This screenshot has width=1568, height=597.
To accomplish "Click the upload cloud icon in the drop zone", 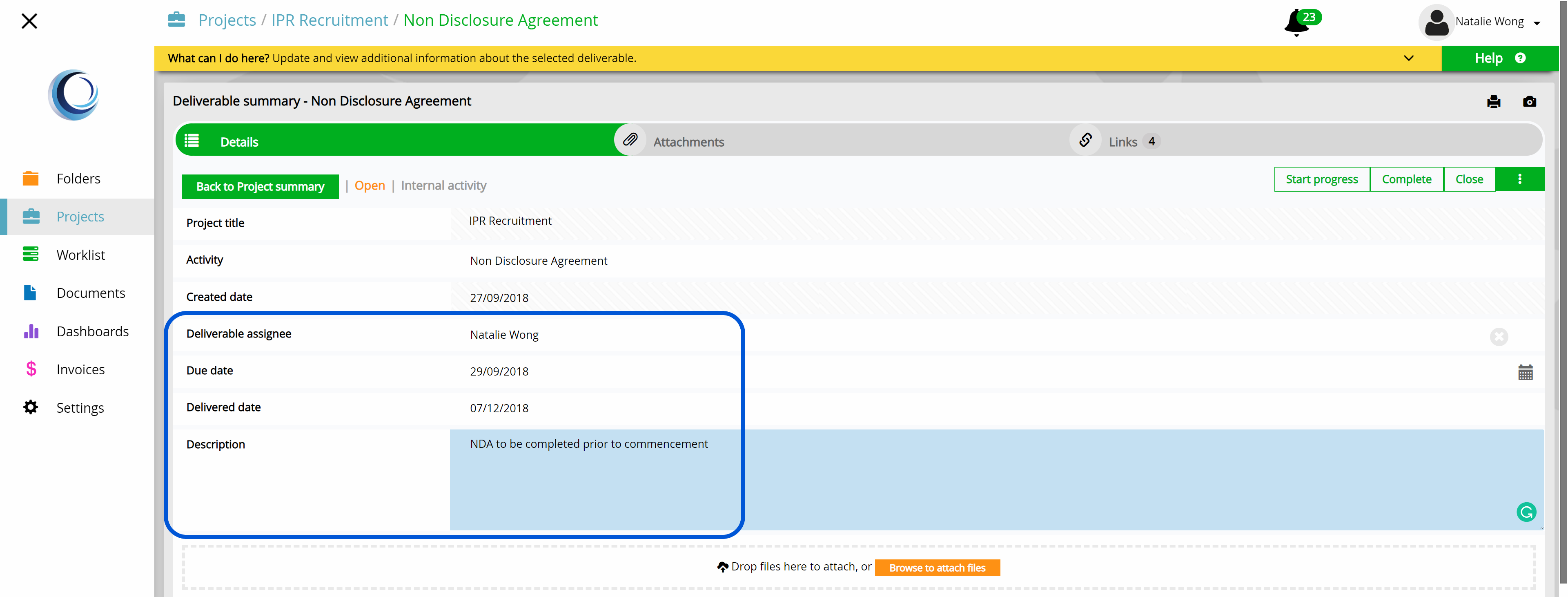I will pyautogui.click(x=722, y=567).
